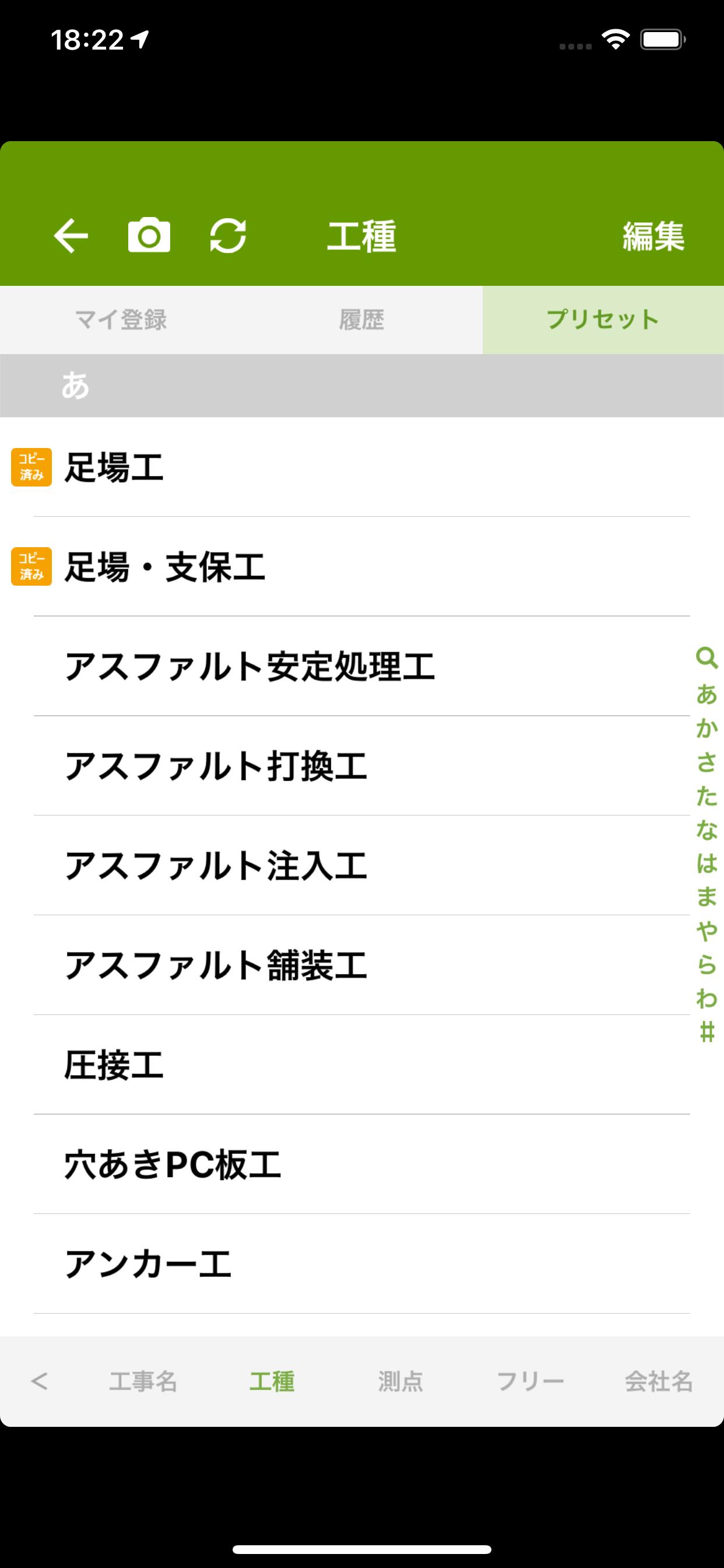Open 測点 in bottom bar
Screen dimensions: 724x1568
click(400, 1381)
